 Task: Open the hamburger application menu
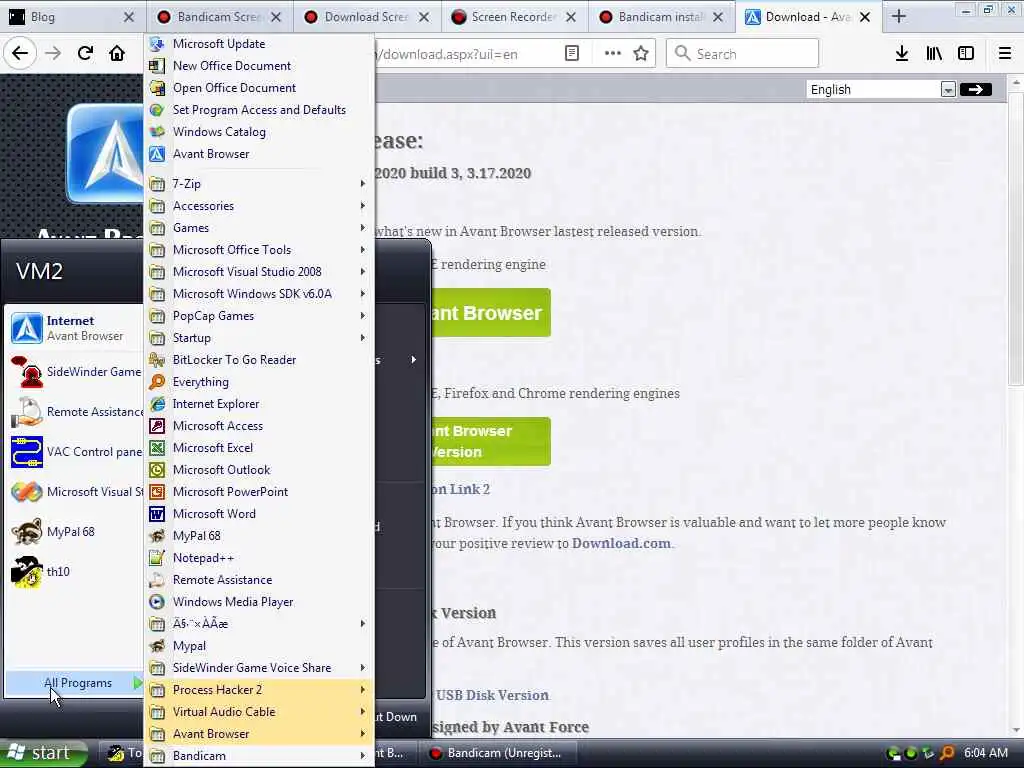[x=1005, y=54]
